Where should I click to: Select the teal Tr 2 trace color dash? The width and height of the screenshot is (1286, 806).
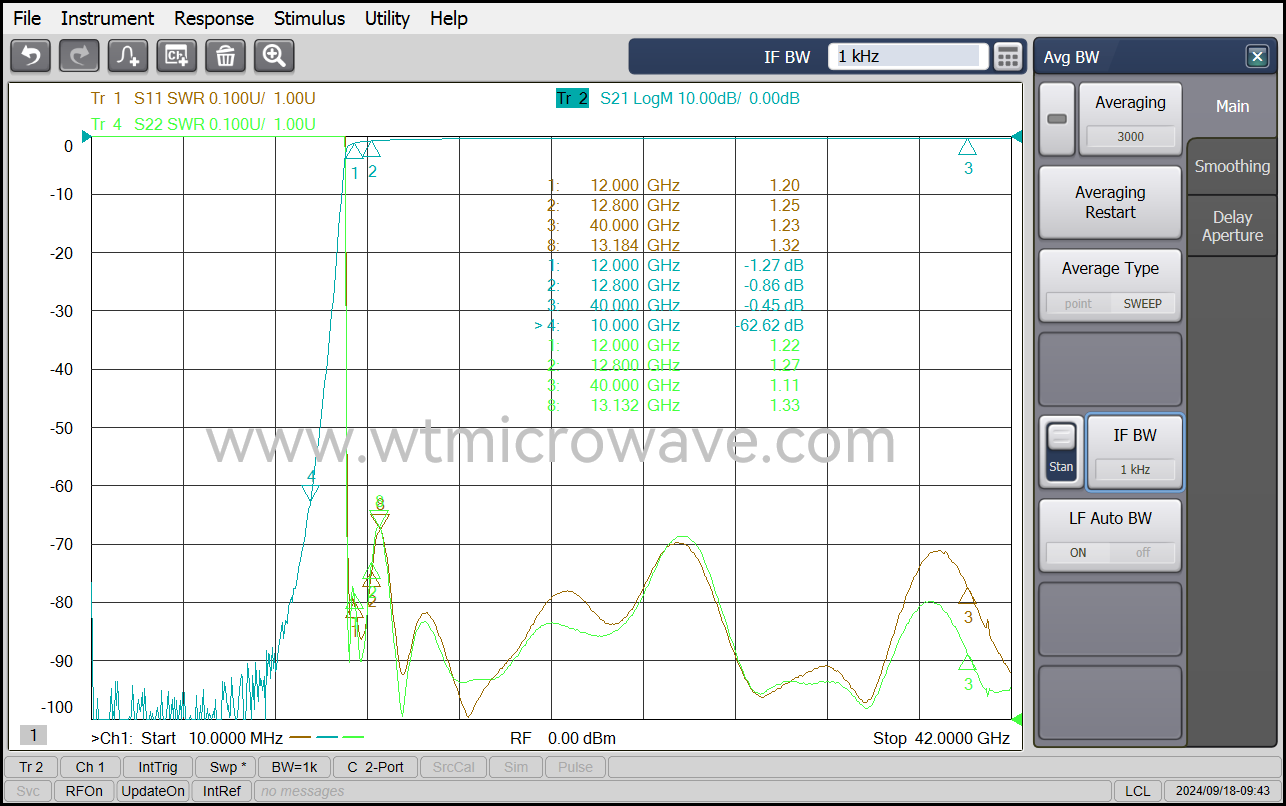[x=325, y=737]
